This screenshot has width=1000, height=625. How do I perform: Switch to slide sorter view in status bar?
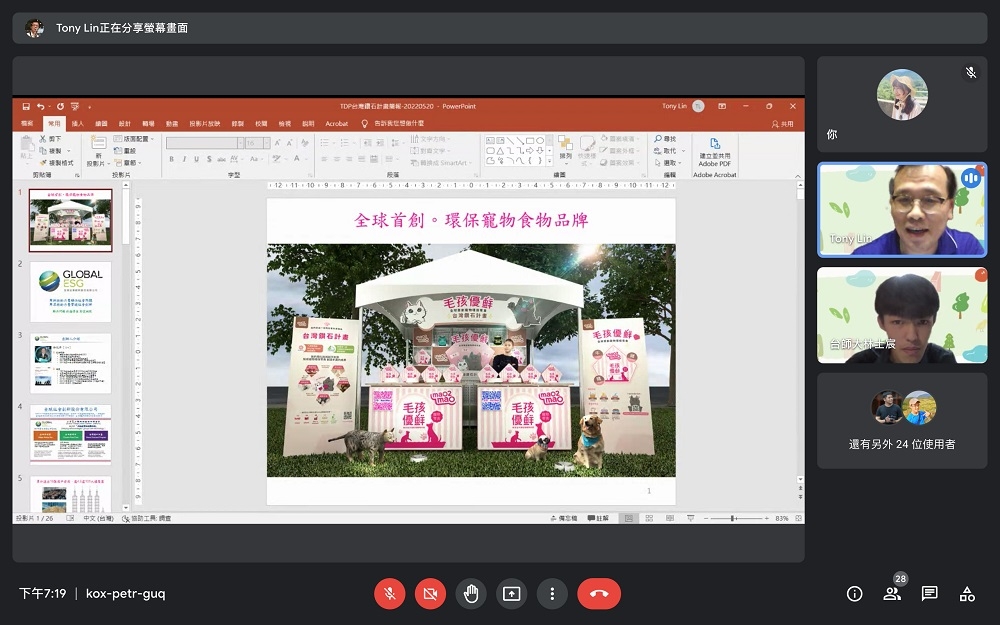coord(649,518)
